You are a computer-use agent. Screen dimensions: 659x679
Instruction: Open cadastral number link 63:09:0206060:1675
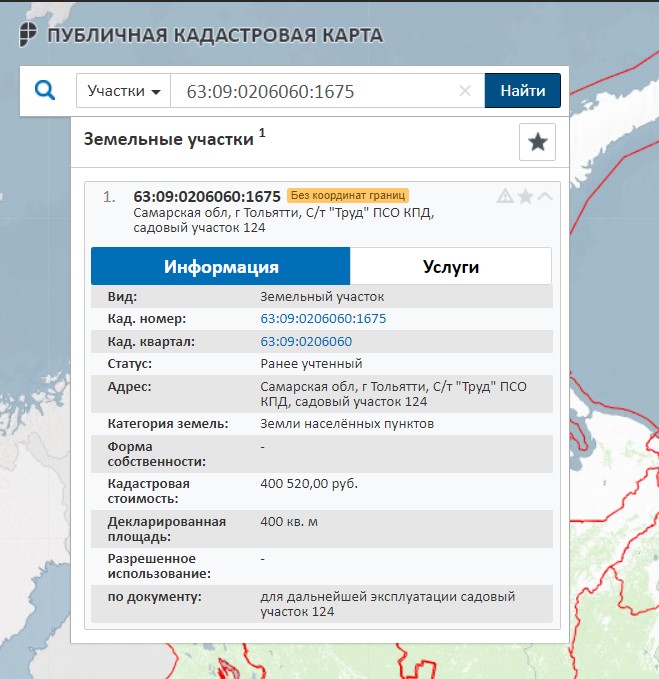click(x=323, y=319)
